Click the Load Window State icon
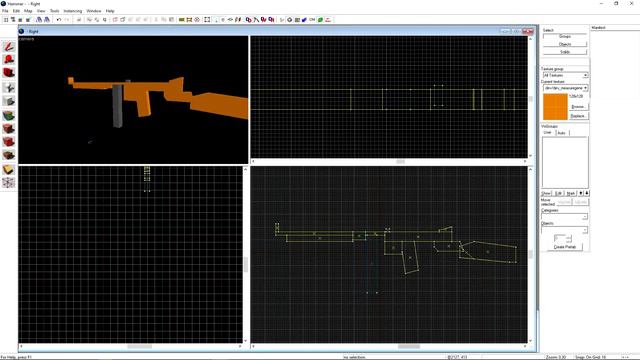This screenshot has height=360, width=640. (39, 20)
